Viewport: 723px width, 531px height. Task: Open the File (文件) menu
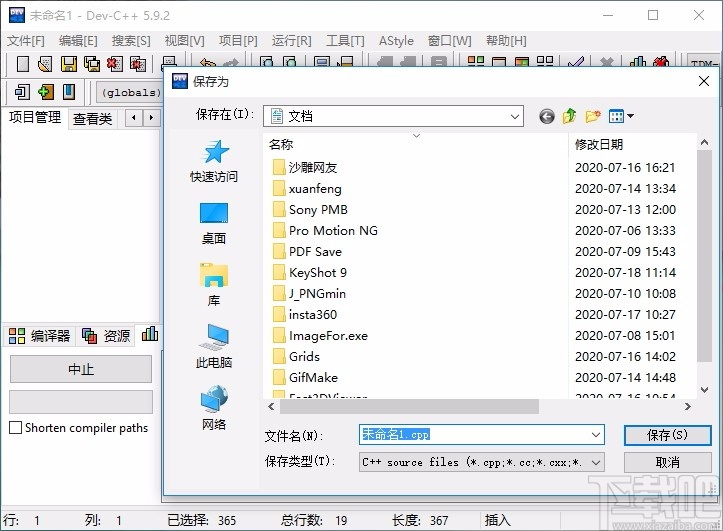point(26,41)
